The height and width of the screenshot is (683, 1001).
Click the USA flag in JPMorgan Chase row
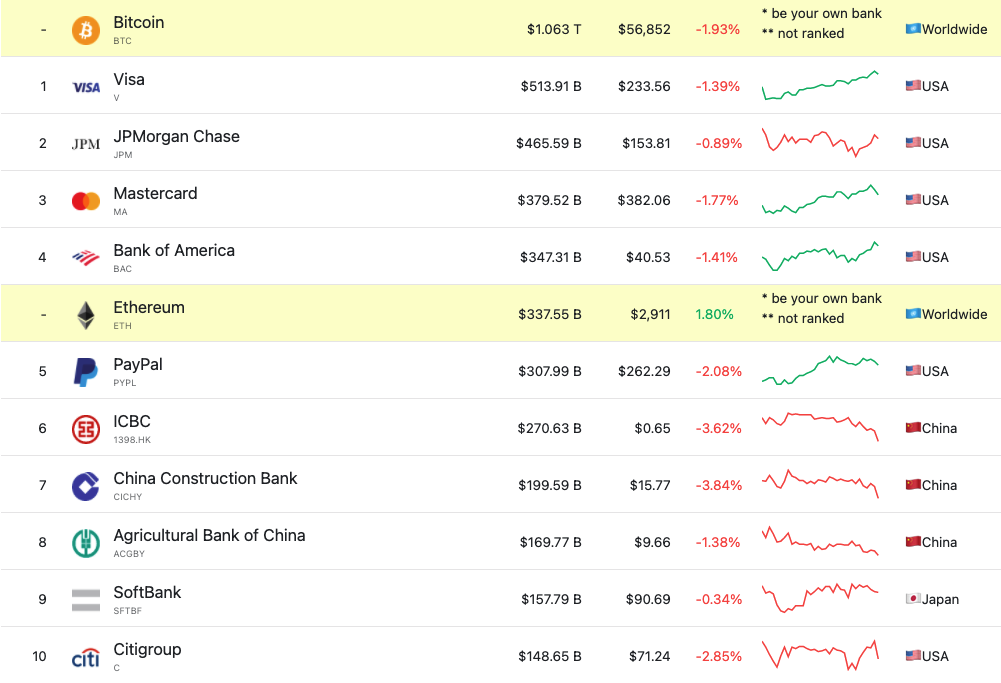point(913,142)
